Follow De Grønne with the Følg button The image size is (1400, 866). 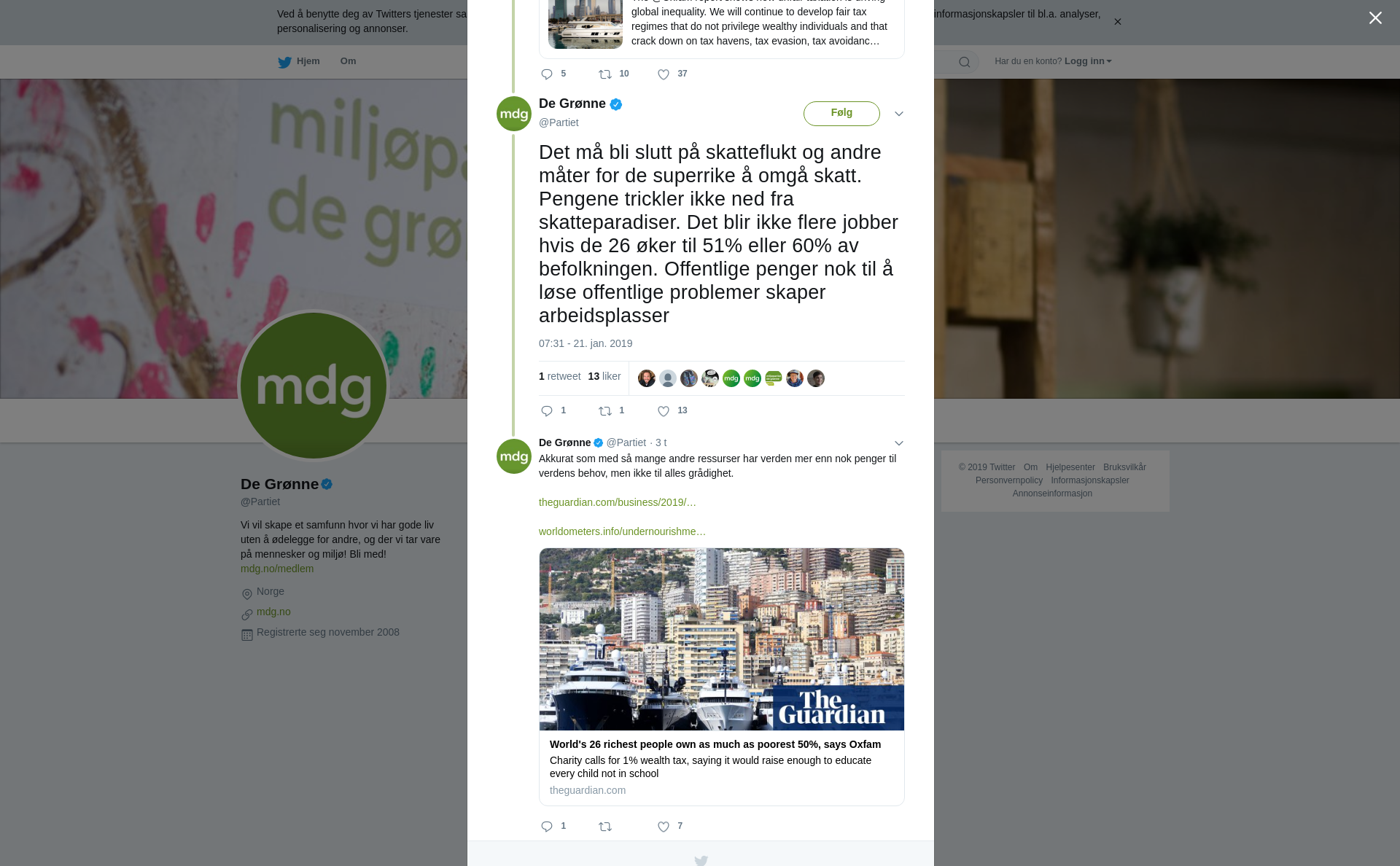pos(841,114)
